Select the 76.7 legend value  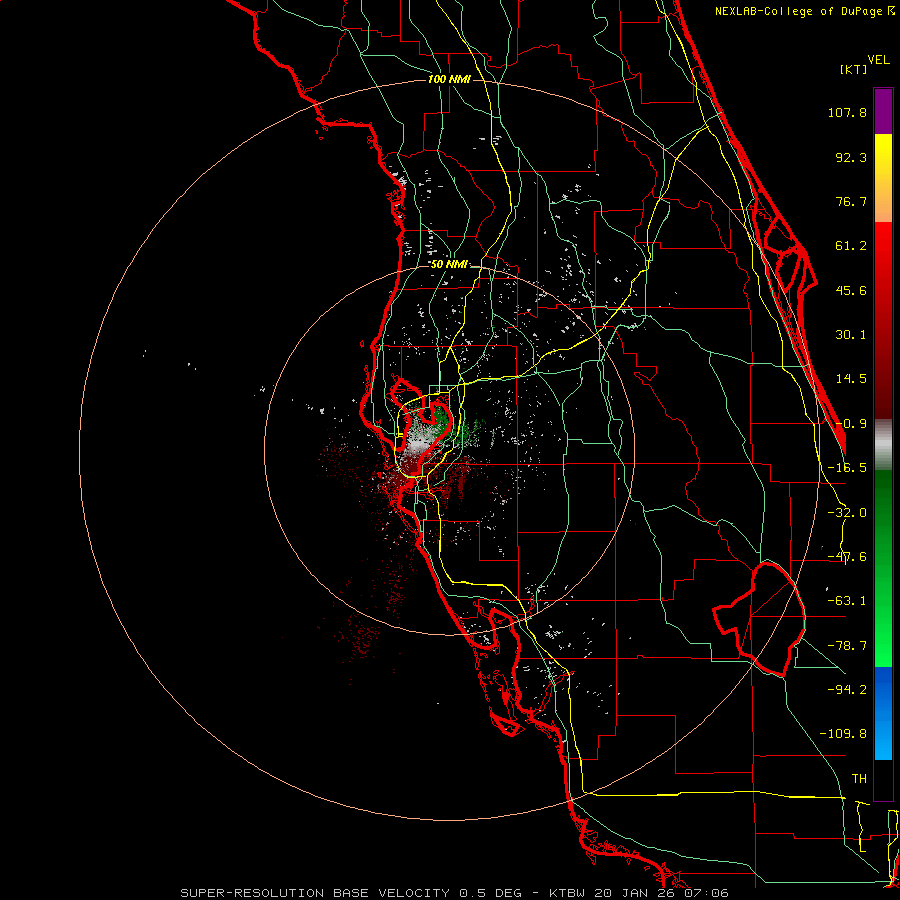(851, 201)
